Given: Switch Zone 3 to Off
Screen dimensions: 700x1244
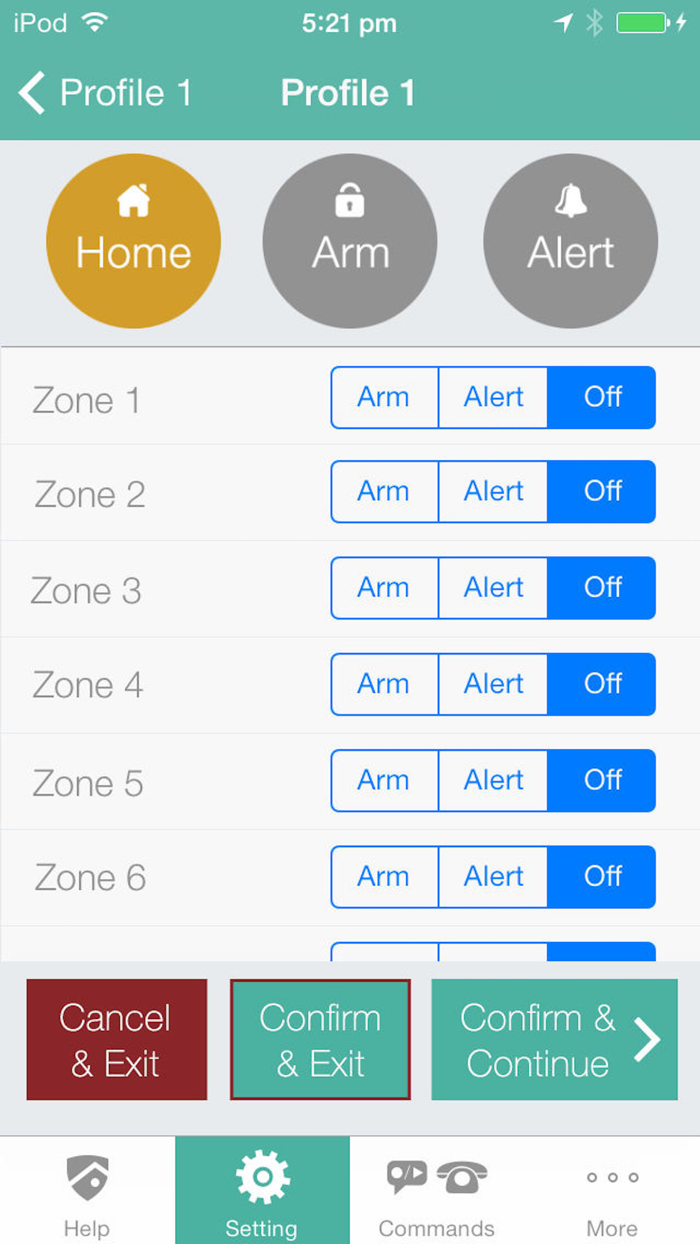Looking at the screenshot, I should pyautogui.click(x=602, y=587).
